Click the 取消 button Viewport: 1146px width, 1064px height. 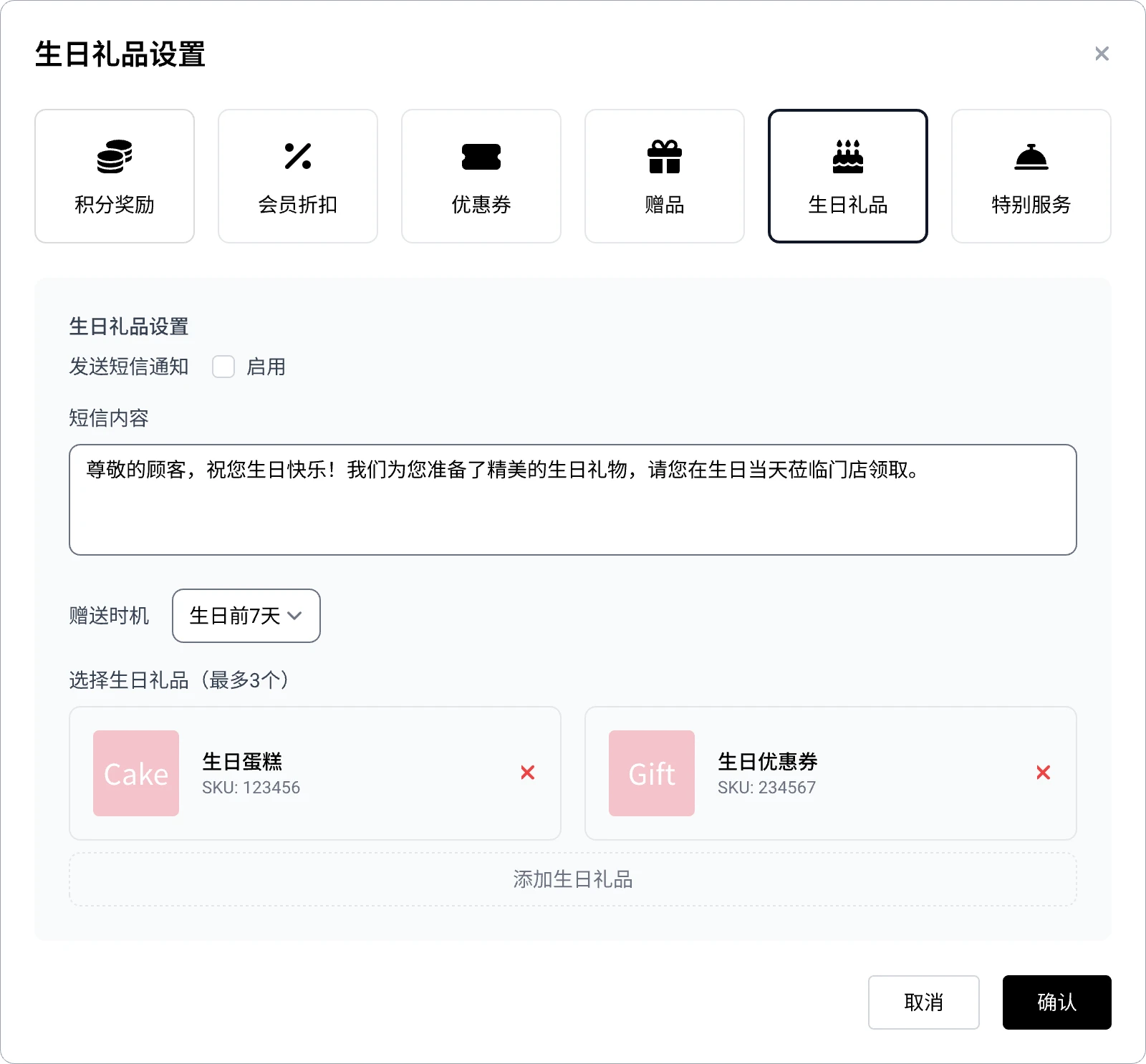click(923, 1002)
